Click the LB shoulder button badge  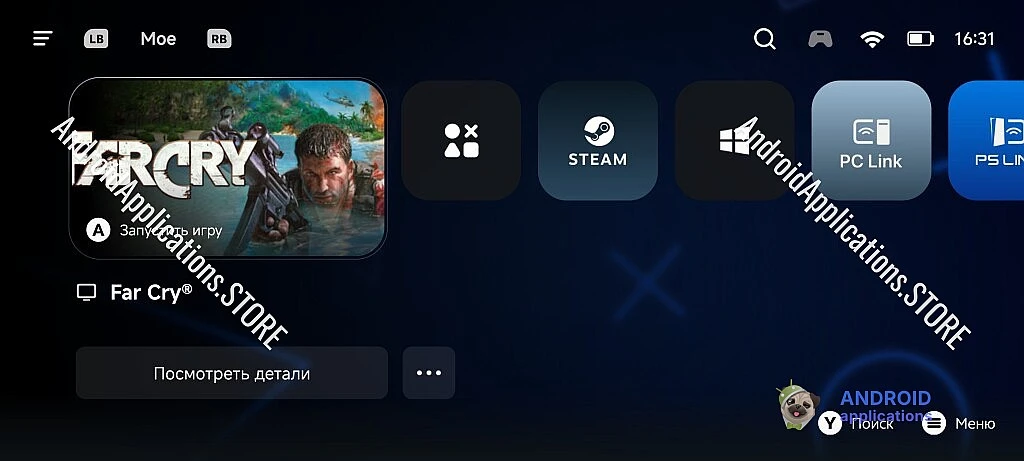(96, 39)
